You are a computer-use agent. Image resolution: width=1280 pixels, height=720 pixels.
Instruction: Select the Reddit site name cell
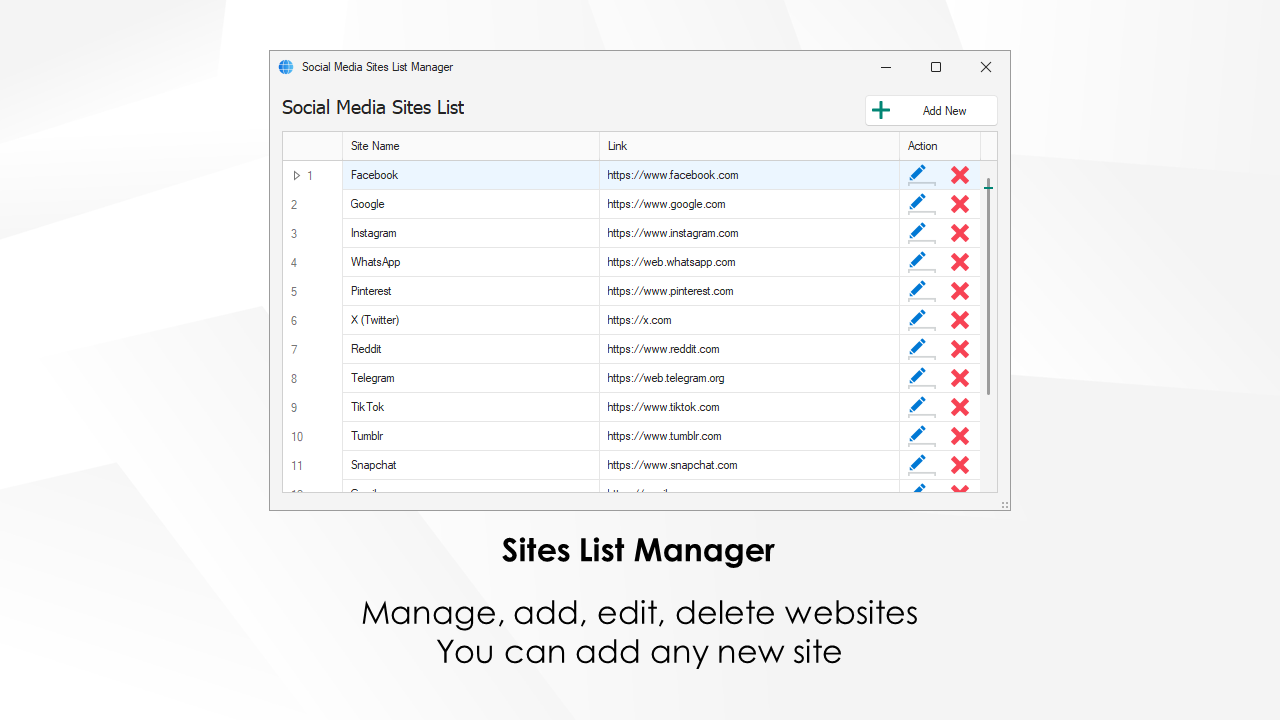pyautogui.click(x=471, y=349)
